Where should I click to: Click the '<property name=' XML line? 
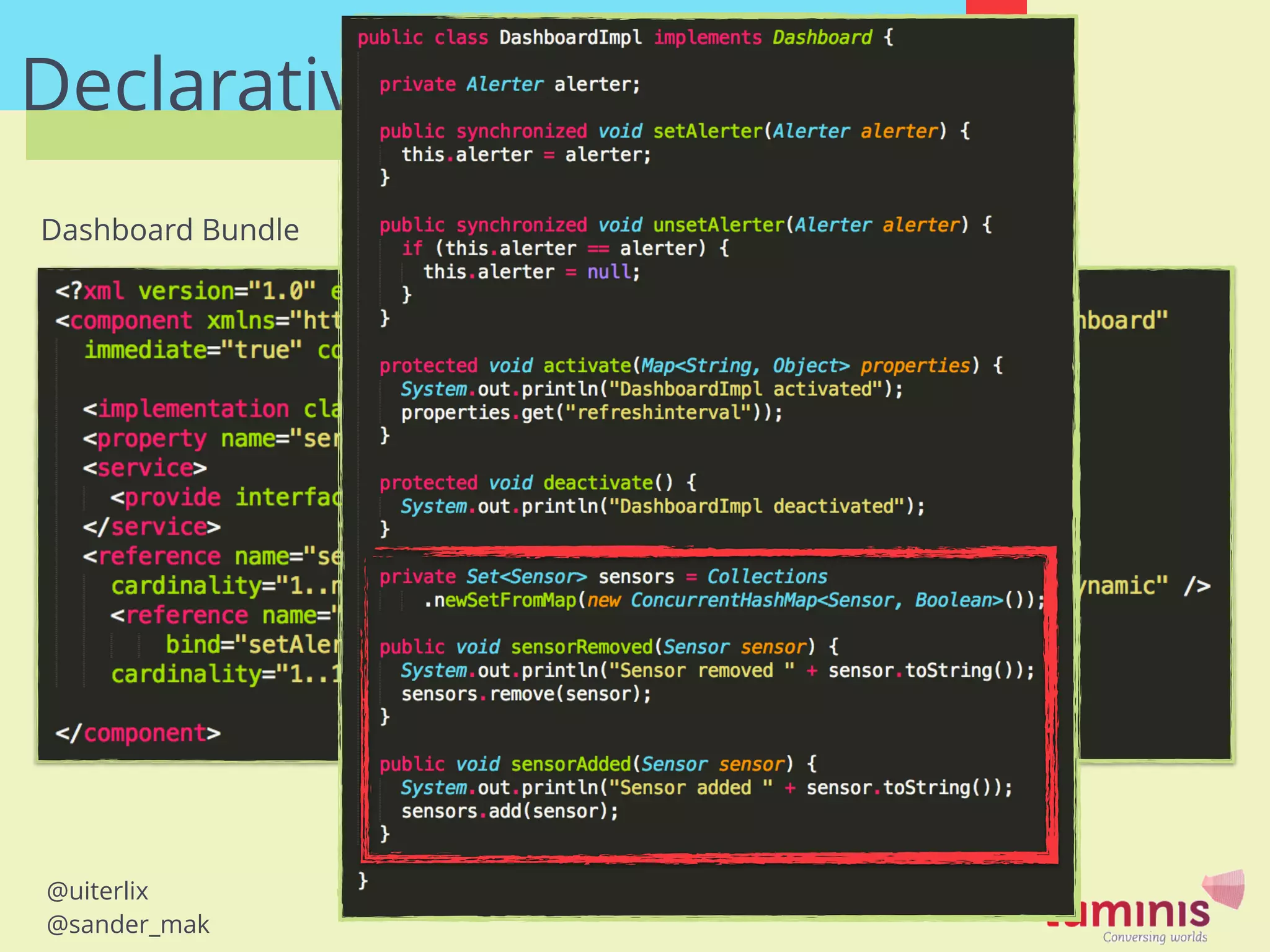(x=211, y=439)
